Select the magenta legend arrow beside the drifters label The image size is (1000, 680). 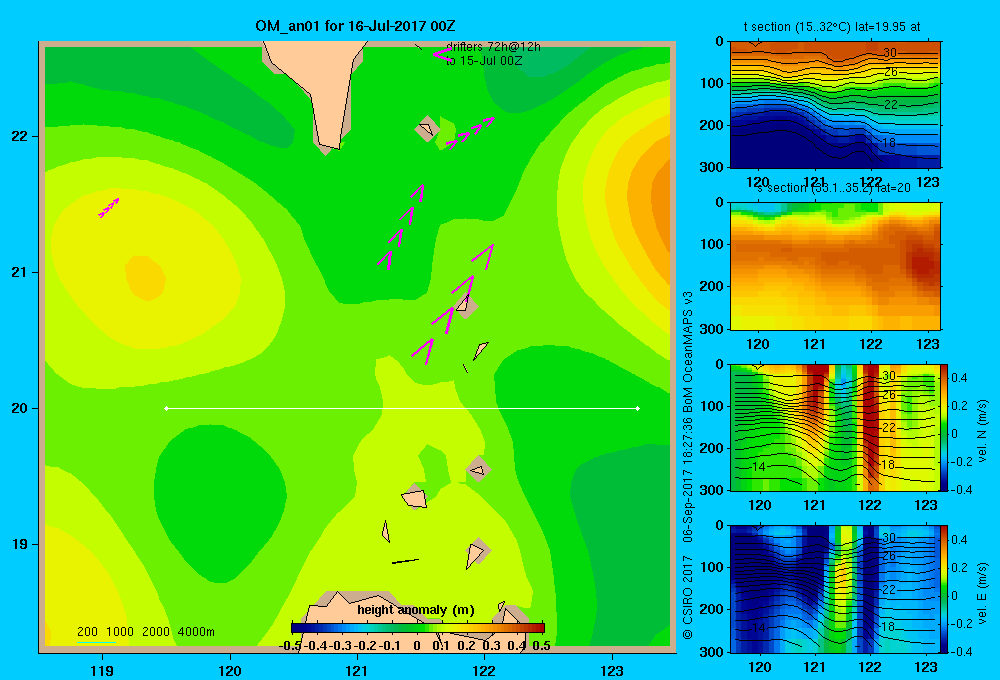coord(442,54)
